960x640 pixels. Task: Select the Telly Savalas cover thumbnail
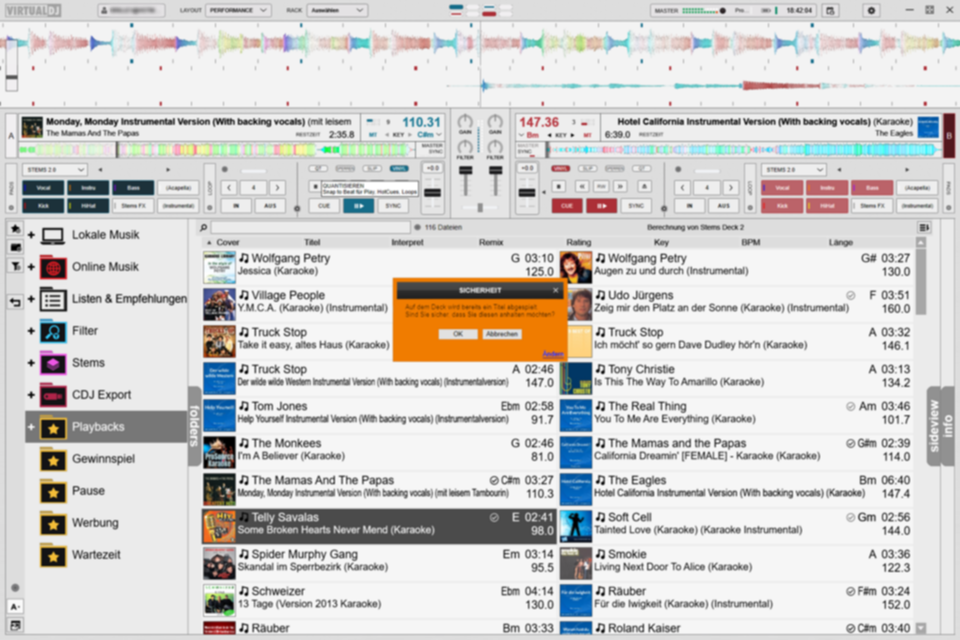click(x=219, y=526)
